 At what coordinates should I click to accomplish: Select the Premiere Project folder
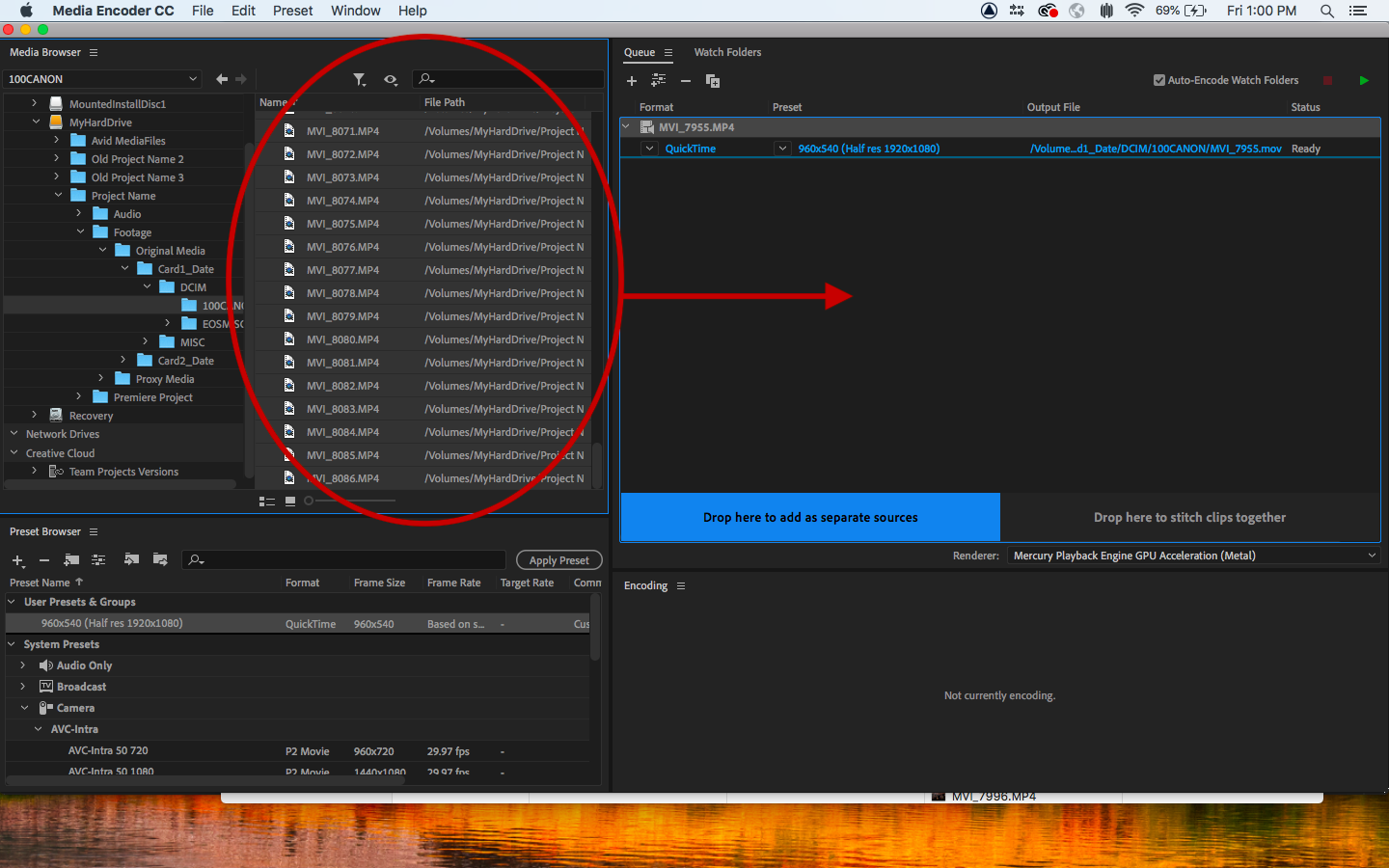152,397
